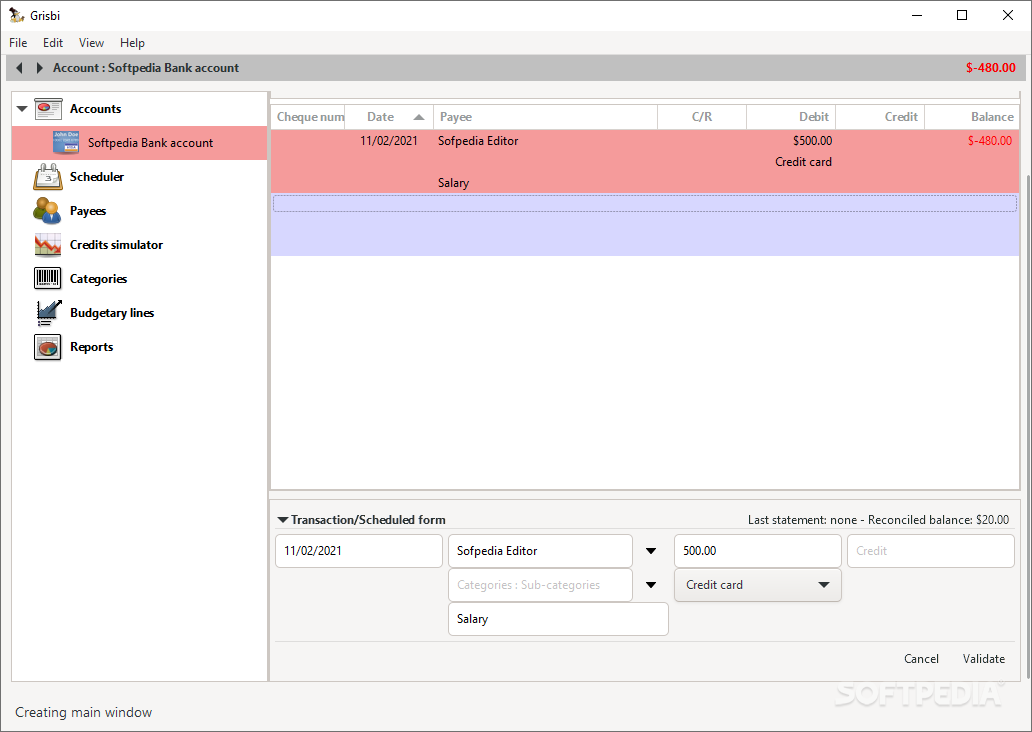
Task: Open the File menu
Action: click(x=18, y=43)
